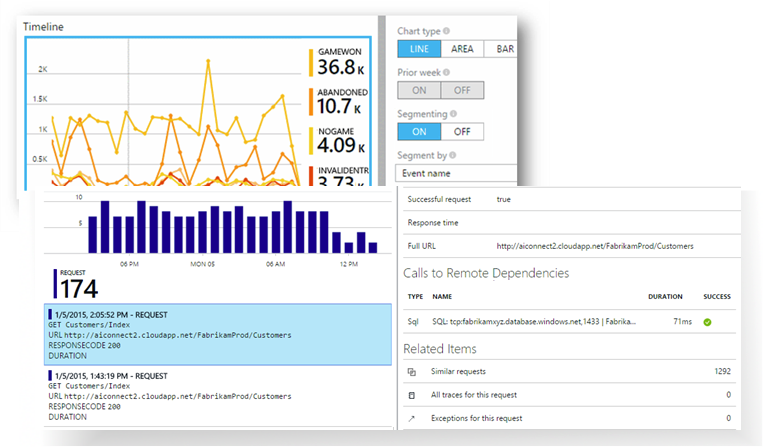Select the LINE chart type
This screenshot has width=763, height=447.
click(x=419, y=49)
